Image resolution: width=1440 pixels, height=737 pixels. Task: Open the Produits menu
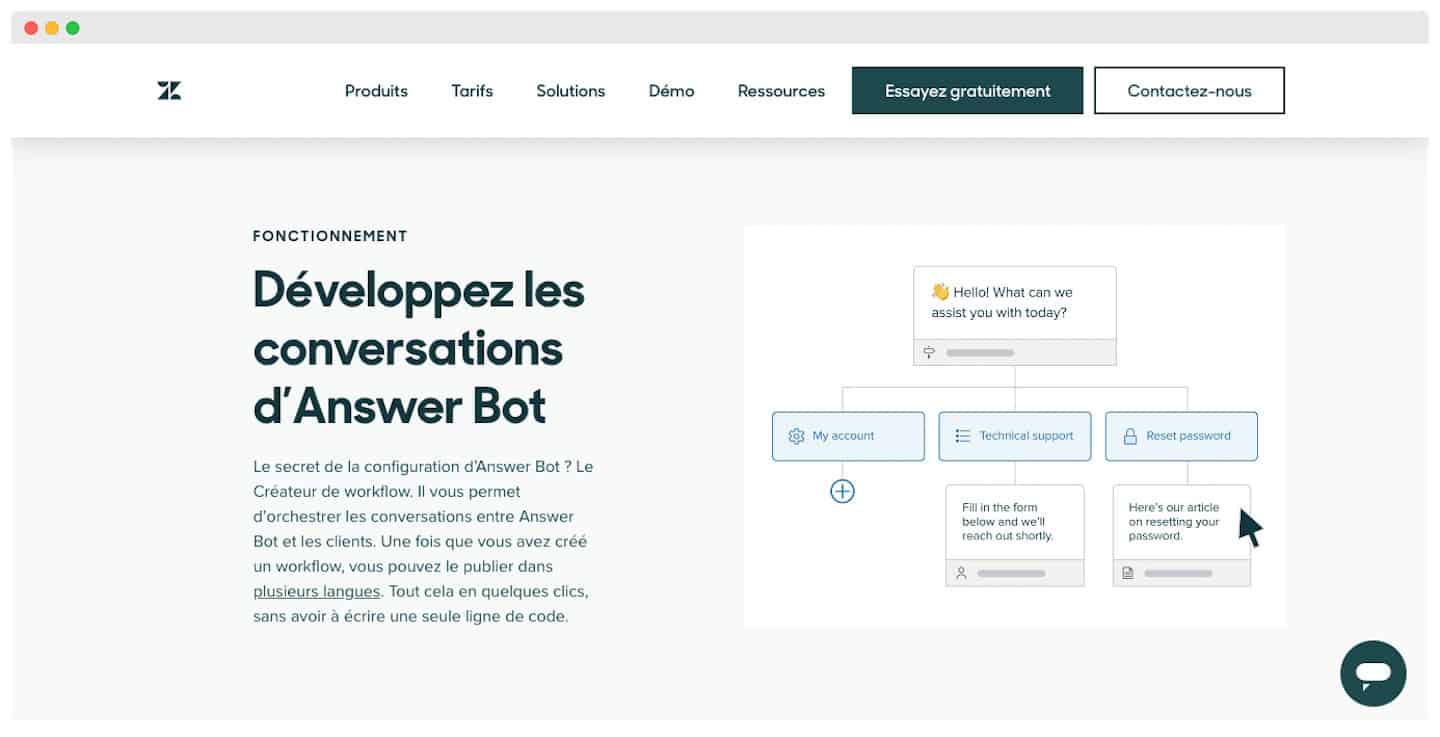point(376,91)
